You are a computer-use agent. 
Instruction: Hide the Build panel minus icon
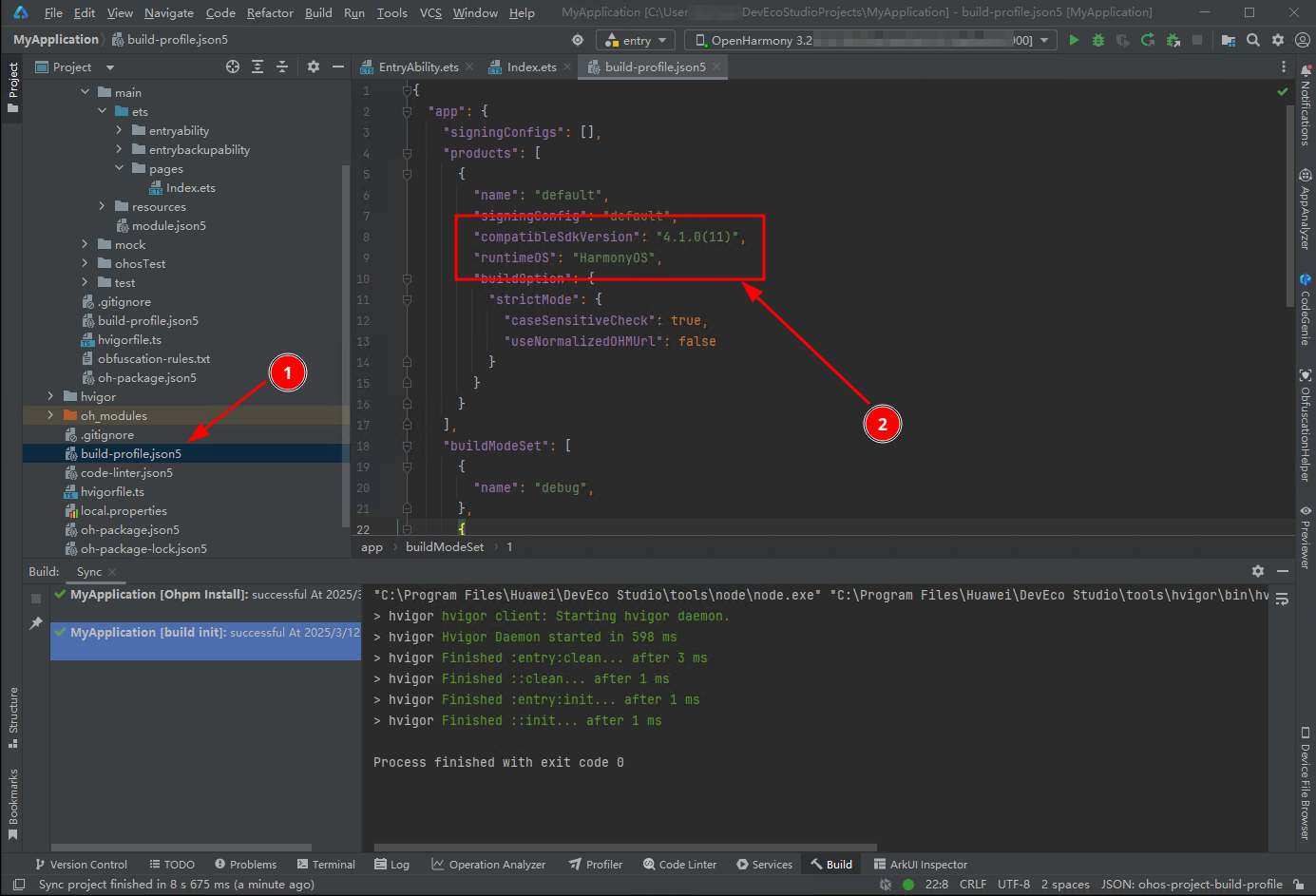1283,571
